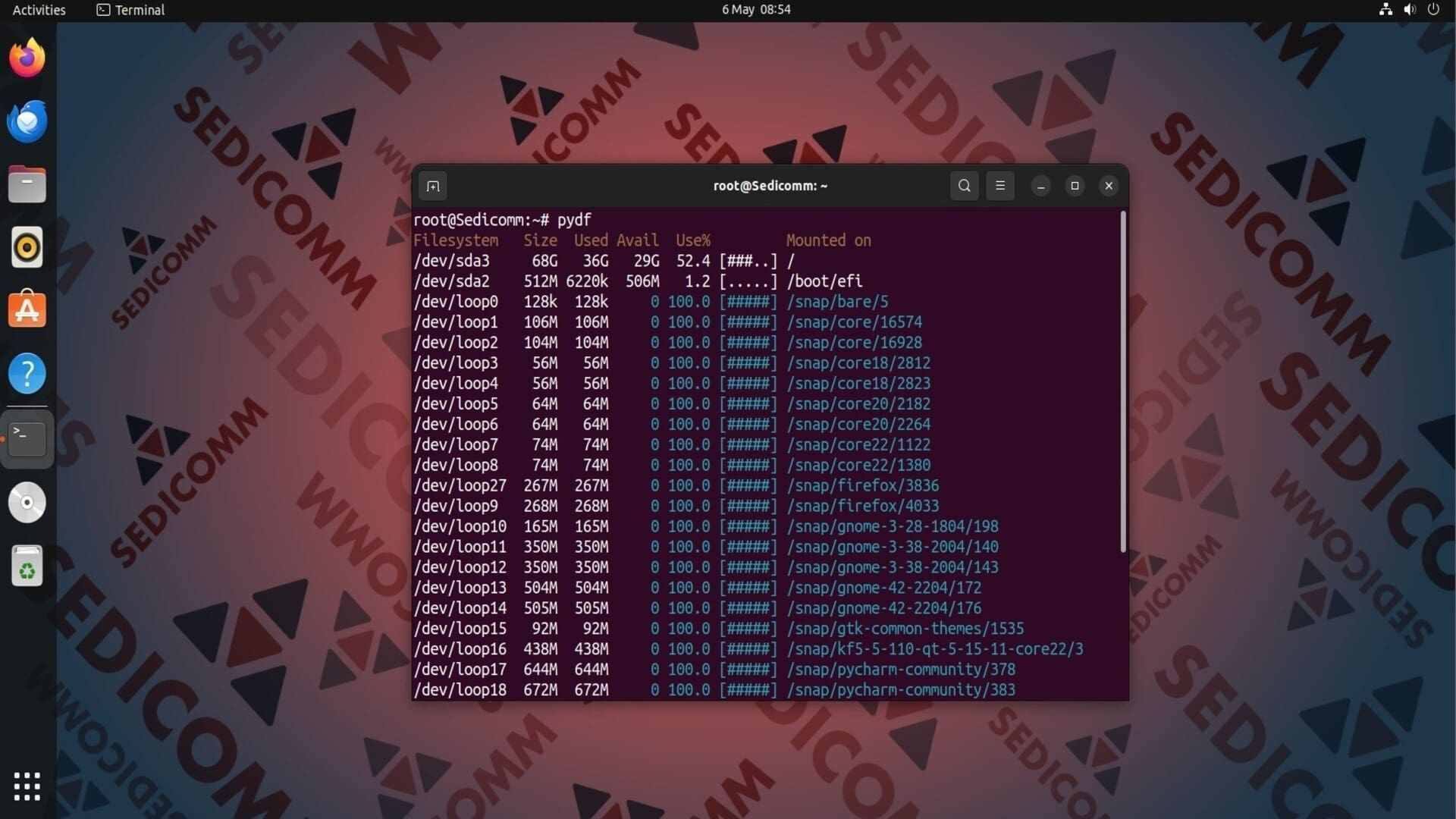Click the /snap/core/16574 mount path
1456x819 pixels.
854,322
